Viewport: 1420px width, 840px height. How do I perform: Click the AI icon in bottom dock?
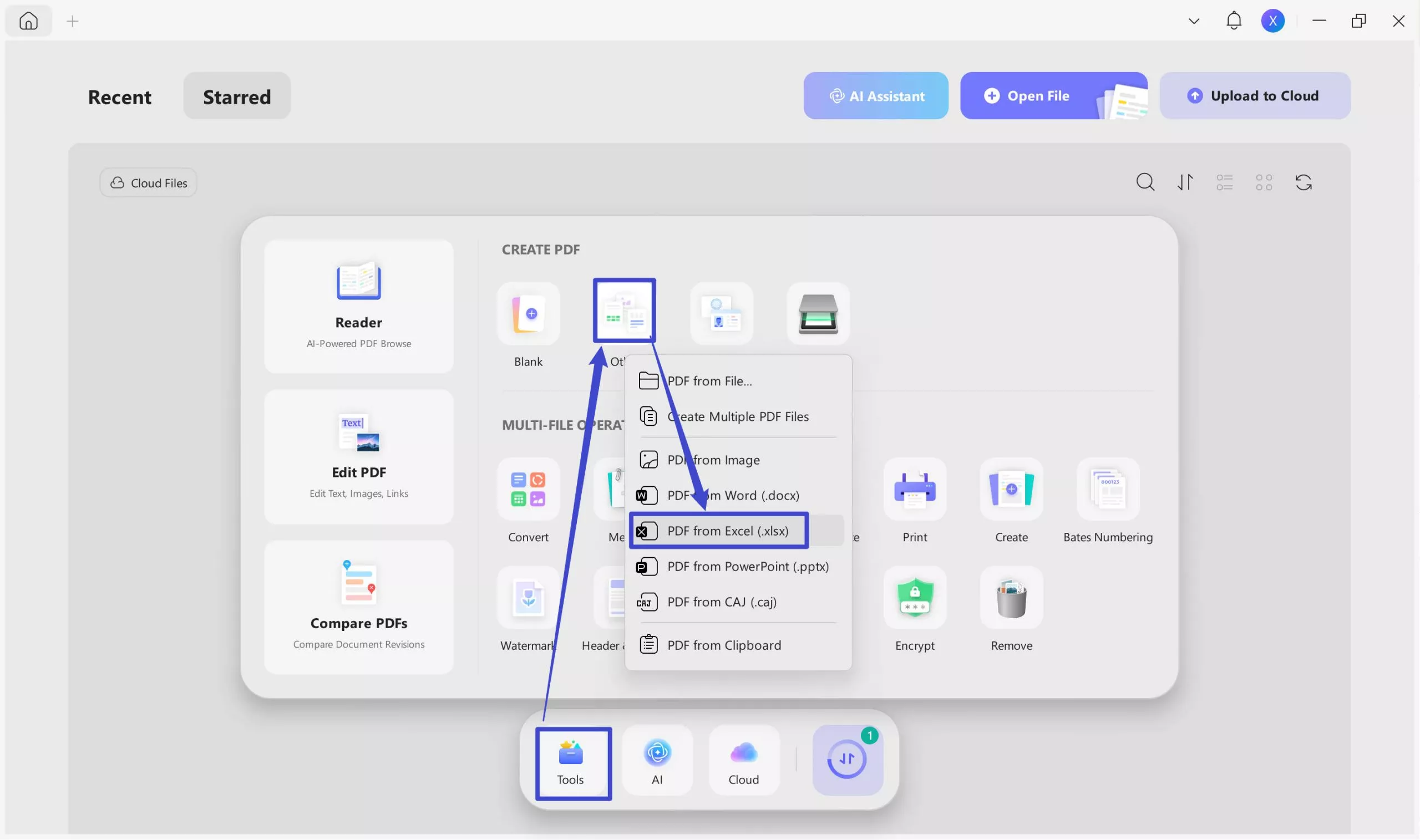[657, 760]
